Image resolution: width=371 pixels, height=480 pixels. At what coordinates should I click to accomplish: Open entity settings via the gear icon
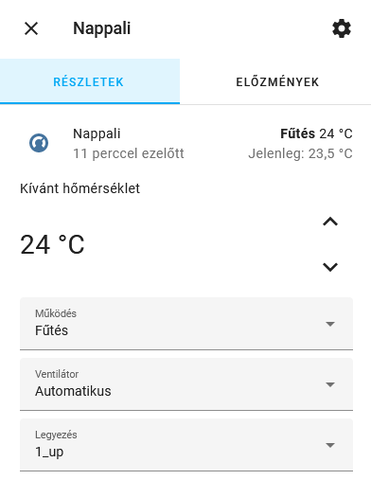coord(342,29)
